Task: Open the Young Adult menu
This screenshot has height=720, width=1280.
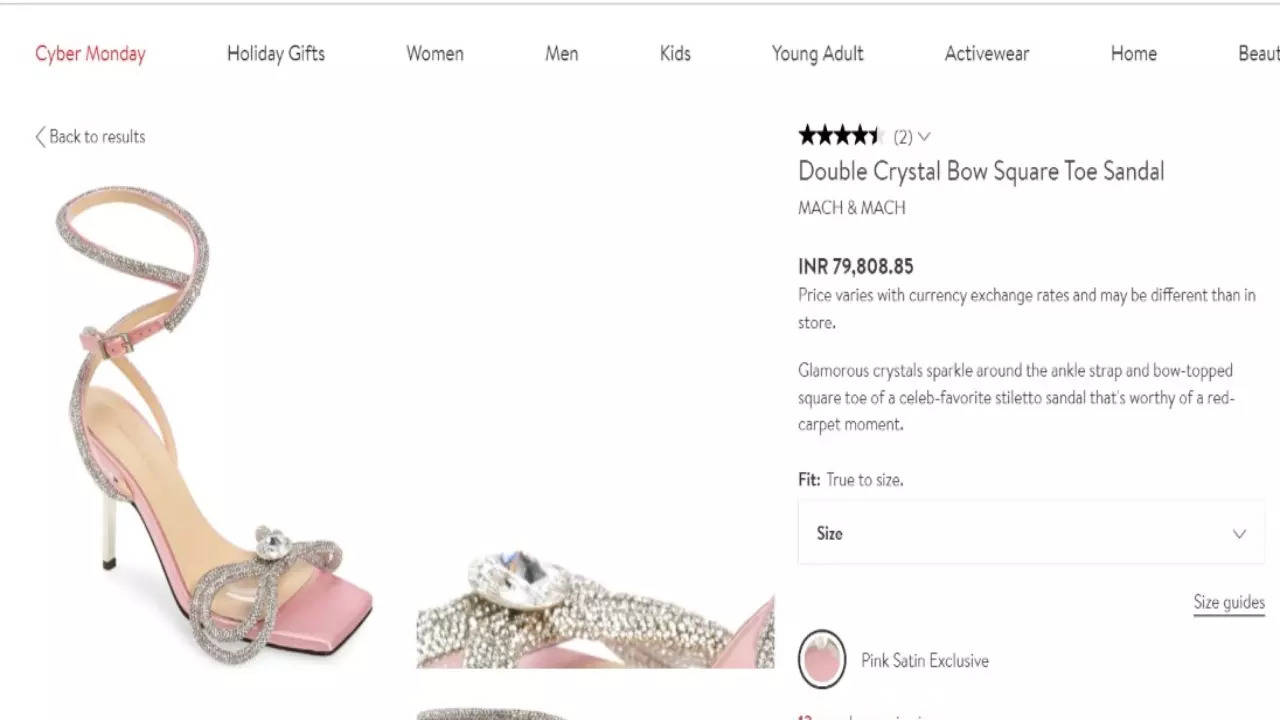Action: (817, 54)
